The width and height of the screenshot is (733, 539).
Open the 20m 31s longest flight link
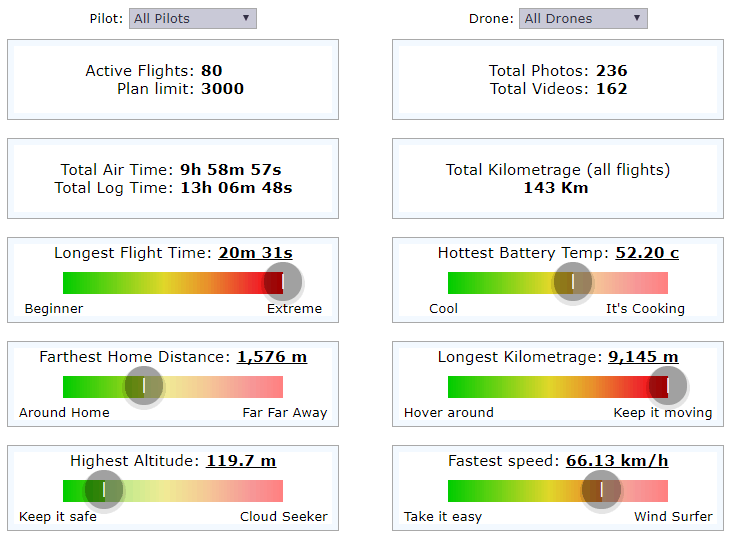[x=255, y=253]
